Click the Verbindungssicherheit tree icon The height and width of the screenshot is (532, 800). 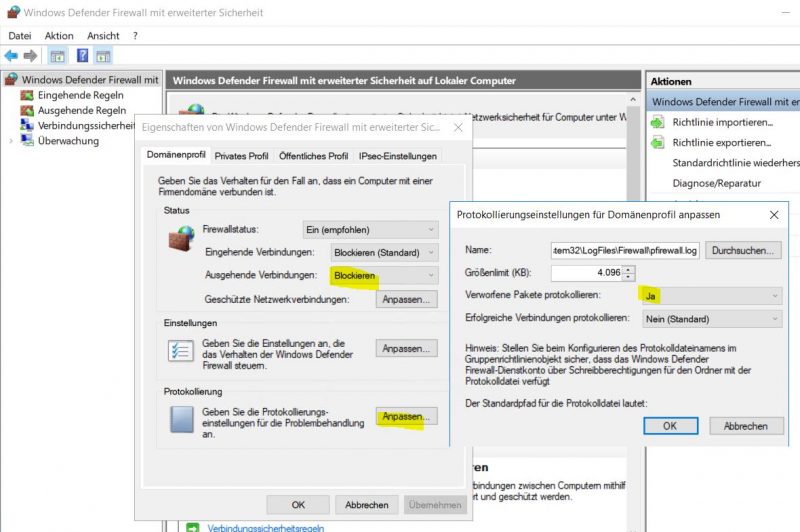27,125
